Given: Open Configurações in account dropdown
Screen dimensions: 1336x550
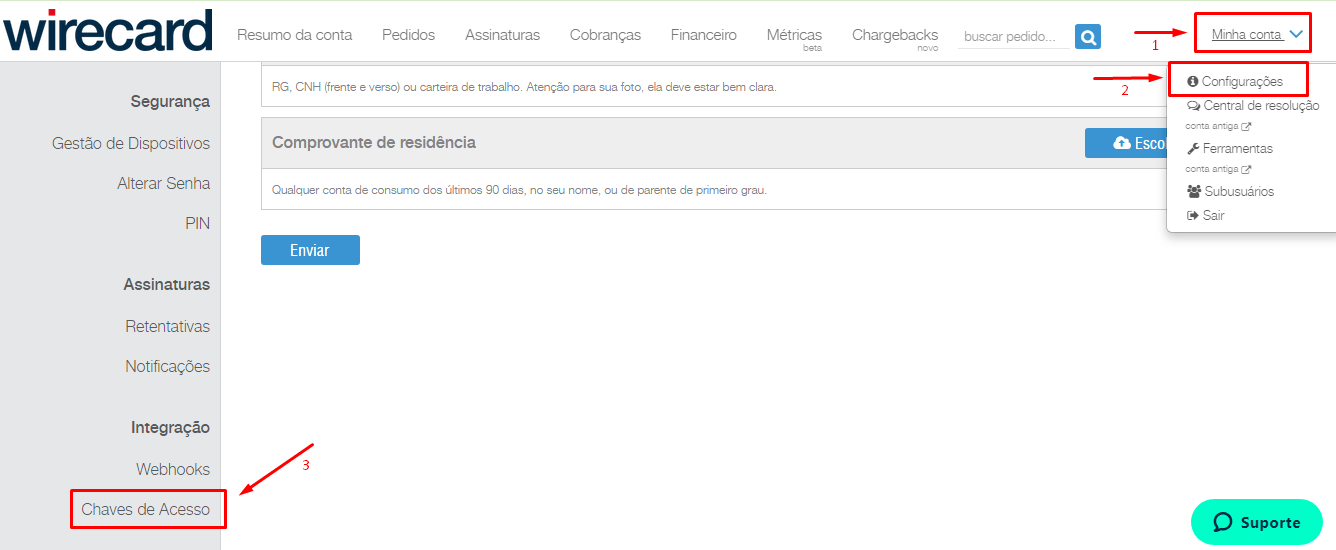Looking at the screenshot, I should tap(1241, 81).
